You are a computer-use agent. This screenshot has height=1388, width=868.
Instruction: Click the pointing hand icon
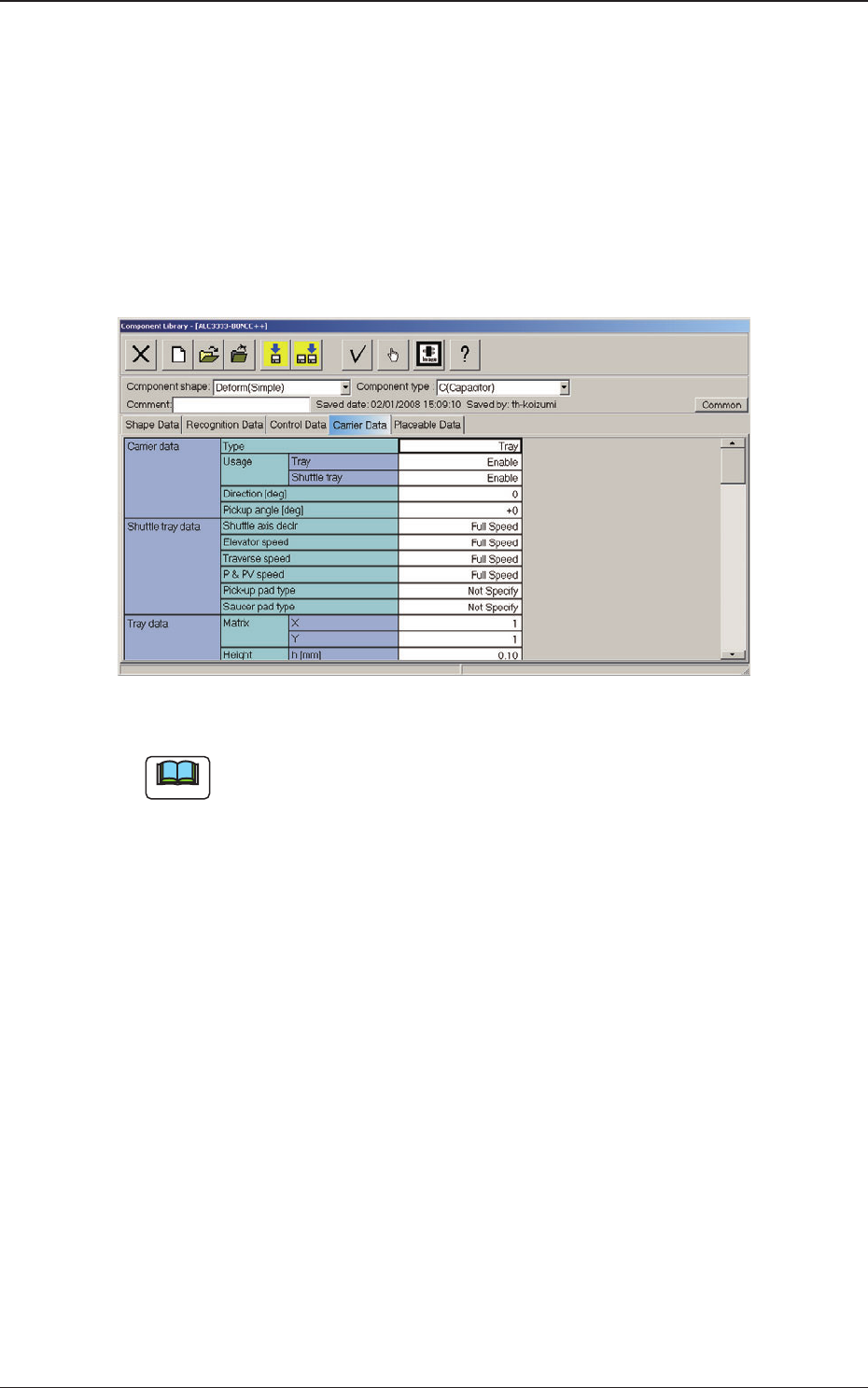(x=393, y=355)
